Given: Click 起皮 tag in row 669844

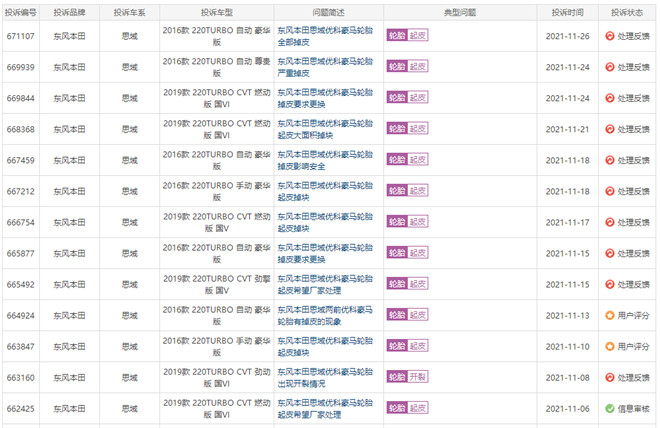Looking at the screenshot, I should [x=418, y=98].
